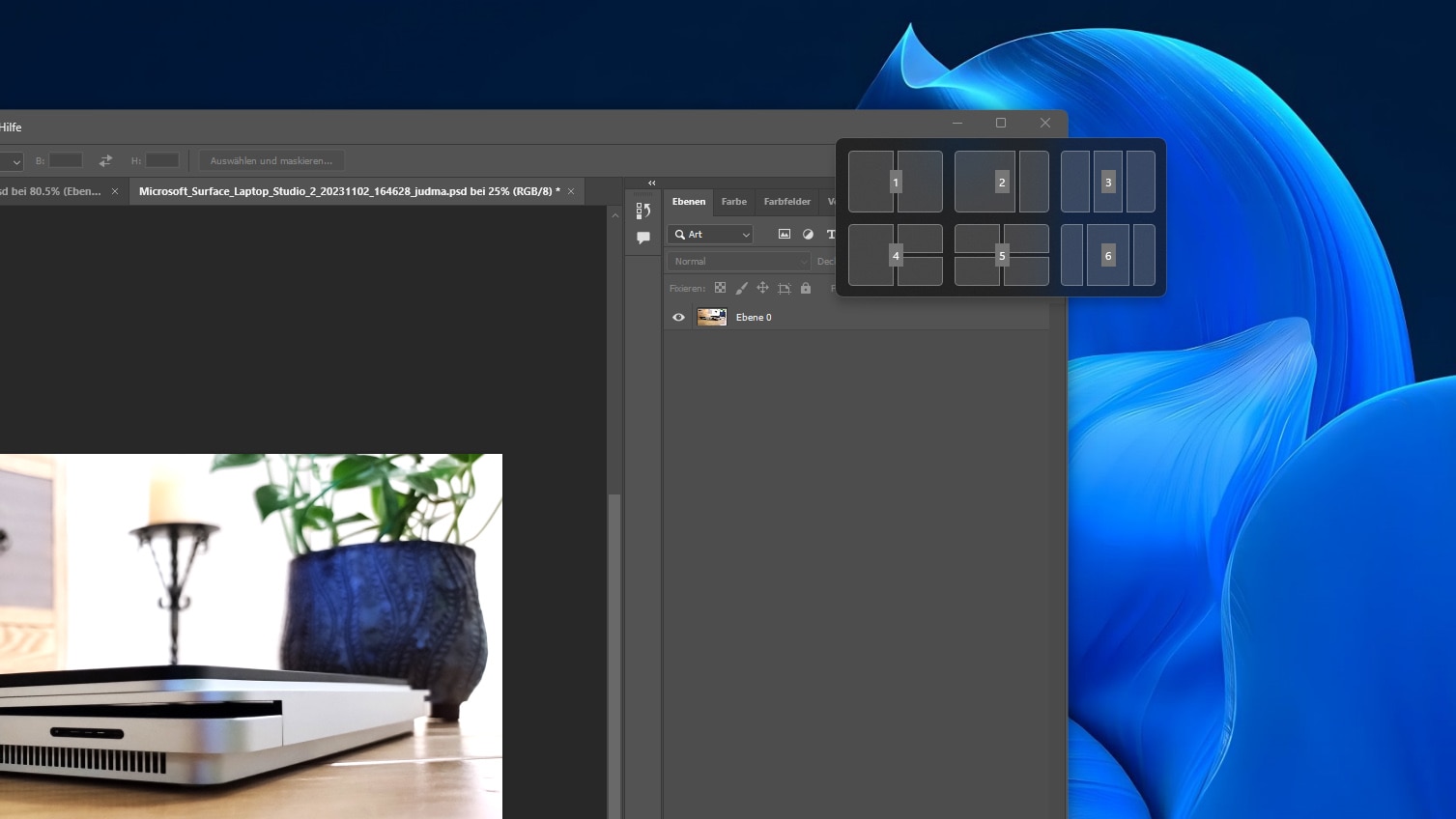Filter layers by adjustment layer icon
Screen dimensions: 1456x819
808,235
